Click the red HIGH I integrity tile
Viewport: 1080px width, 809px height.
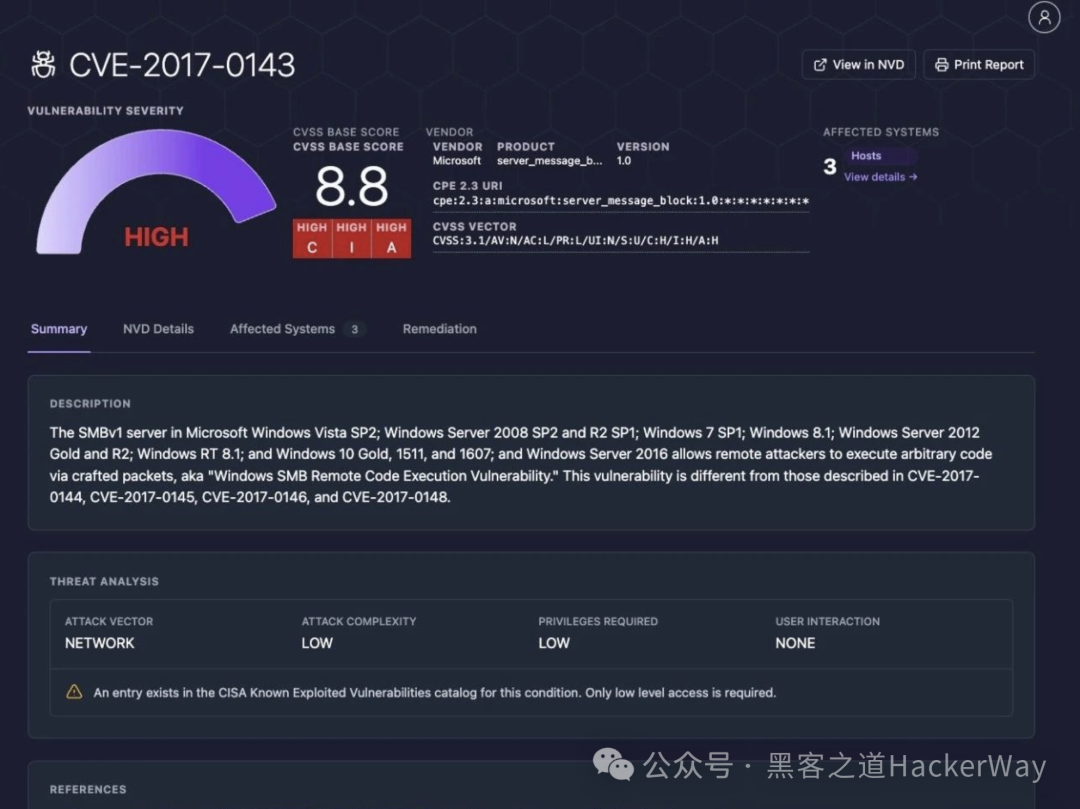pos(352,238)
